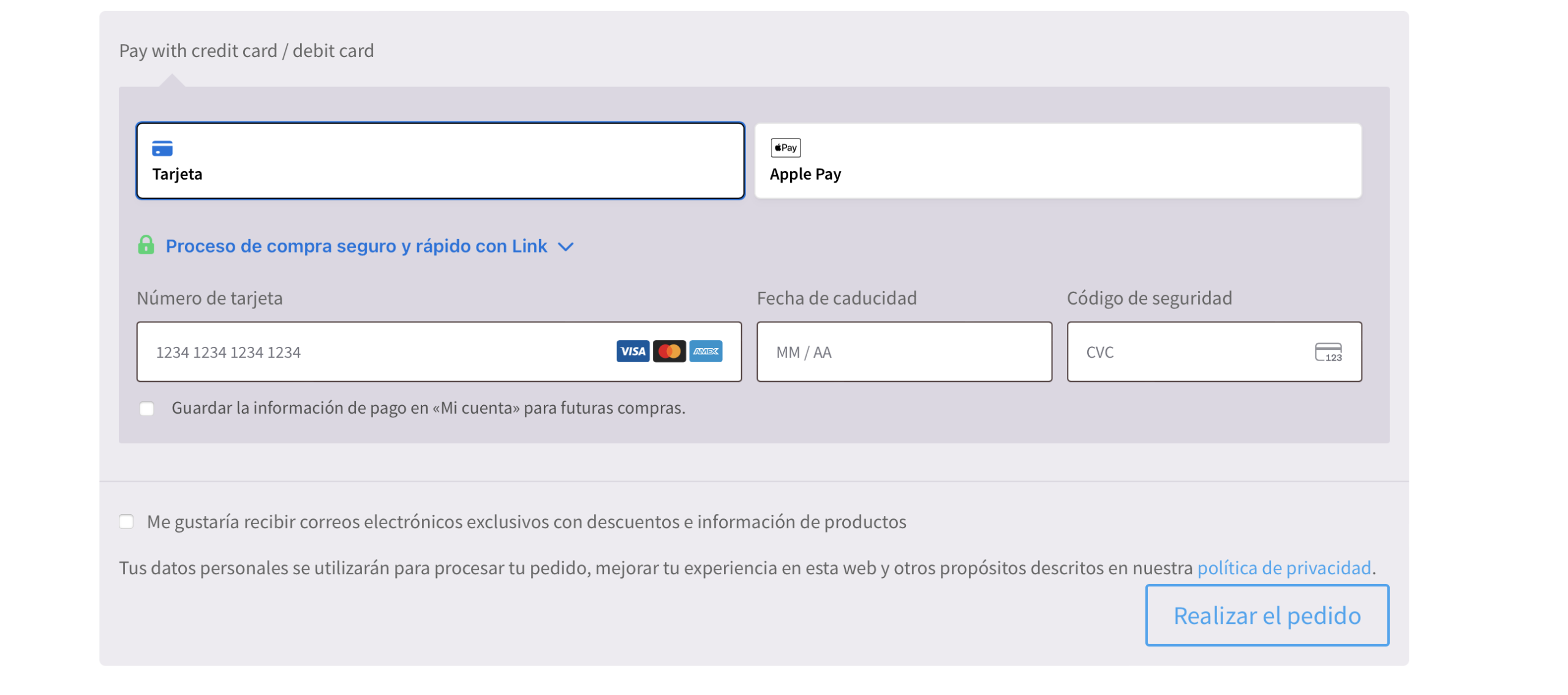Click the Apple Pay logo icon
Screen dimensions: 1568x695
pos(785,148)
